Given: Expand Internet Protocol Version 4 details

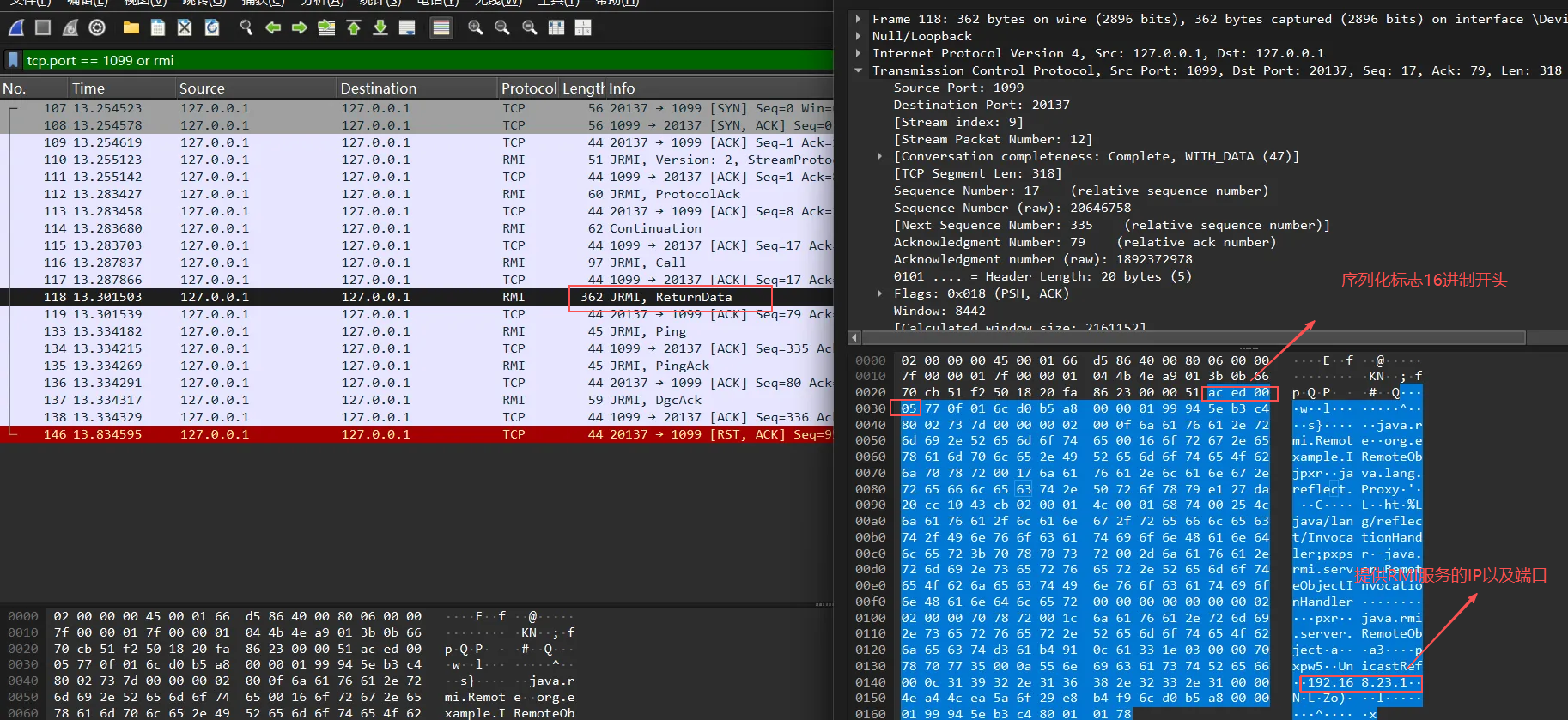Looking at the screenshot, I should (858, 53).
